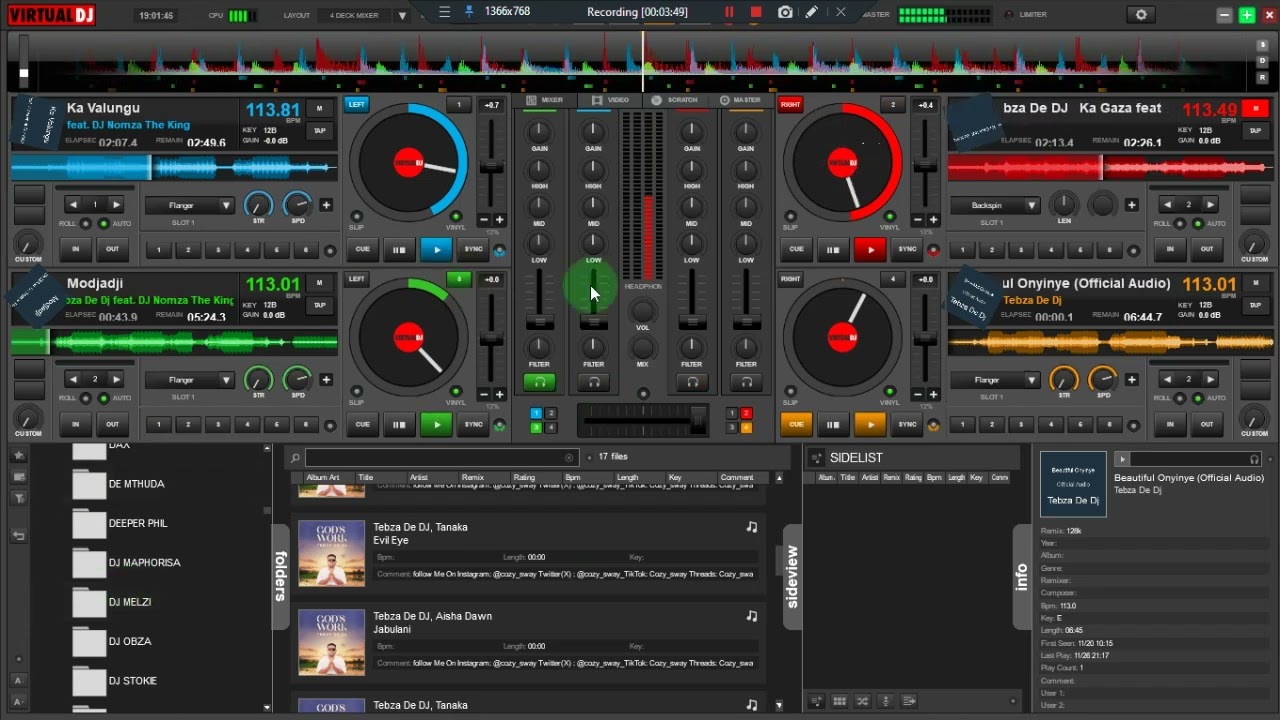Screen dimensions: 1280x720
Task: Toggle headphone cue on the red mixer channel
Action: pyautogui.click(x=692, y=382)
